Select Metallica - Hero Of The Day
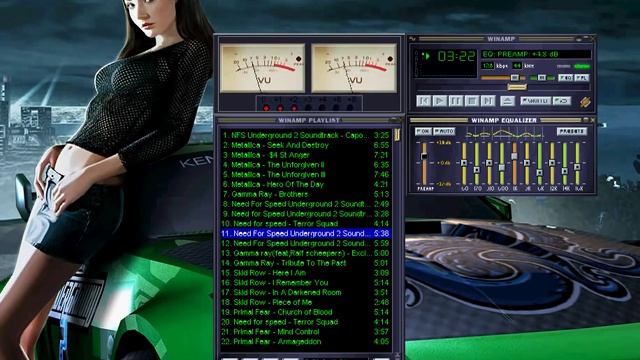 click(305, 184)
